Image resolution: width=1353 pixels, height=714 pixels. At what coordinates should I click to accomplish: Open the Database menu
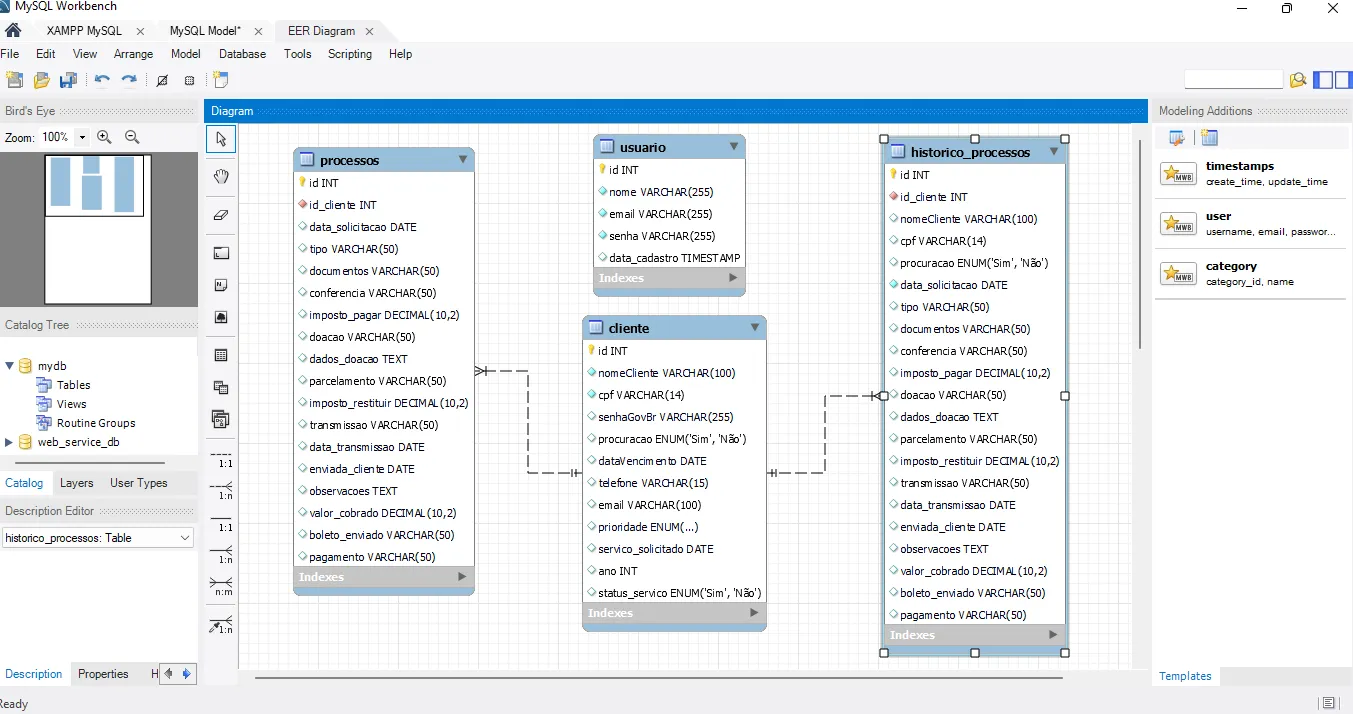point(243,54)
